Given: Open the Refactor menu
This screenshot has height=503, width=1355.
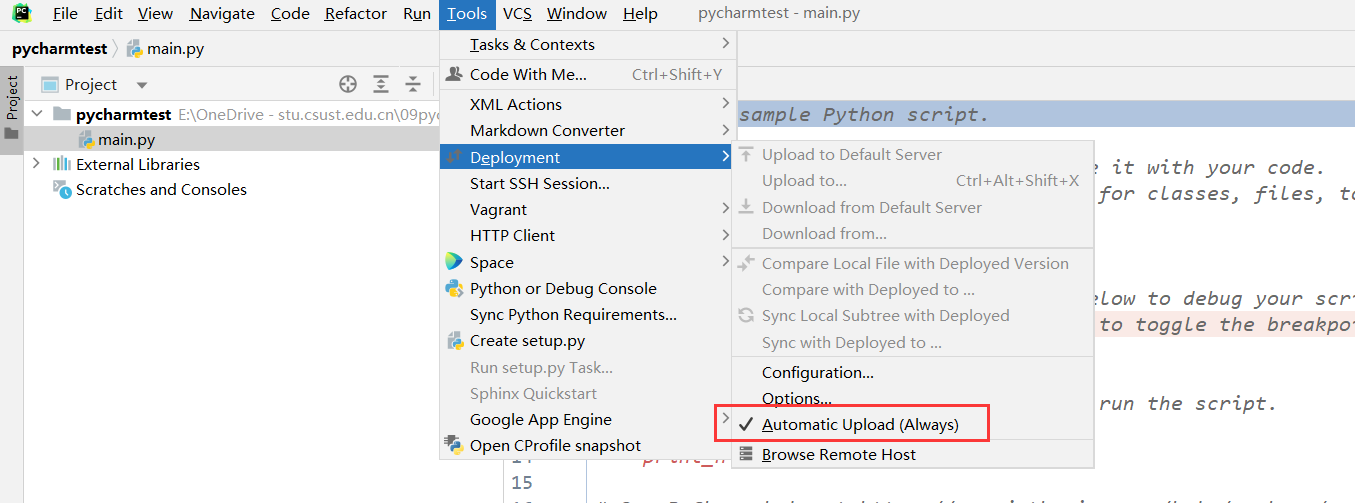Looking at the screenshot, I should pos(355,13).
